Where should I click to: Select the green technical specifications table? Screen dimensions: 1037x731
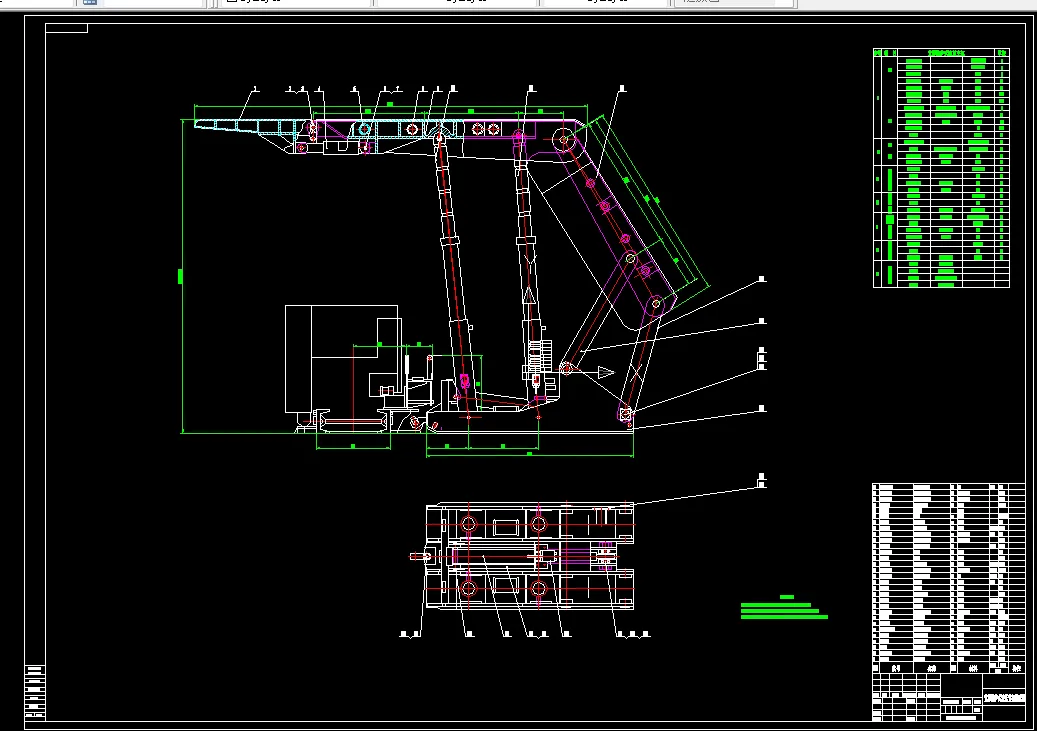[x=941, y=168]
